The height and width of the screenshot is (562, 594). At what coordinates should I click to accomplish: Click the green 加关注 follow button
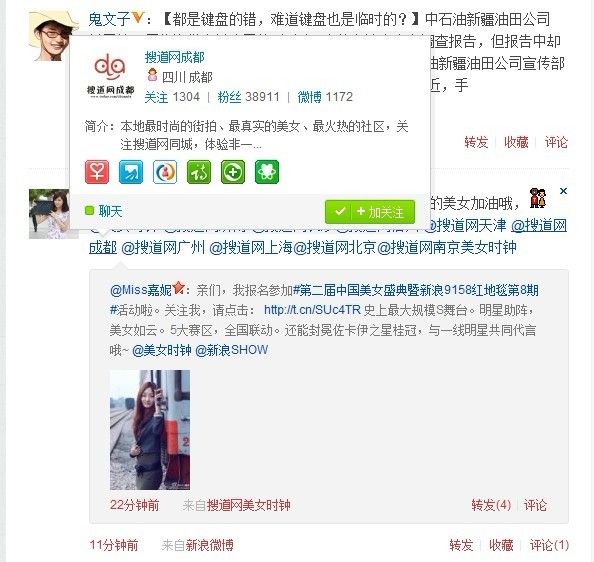pos(370,212)
